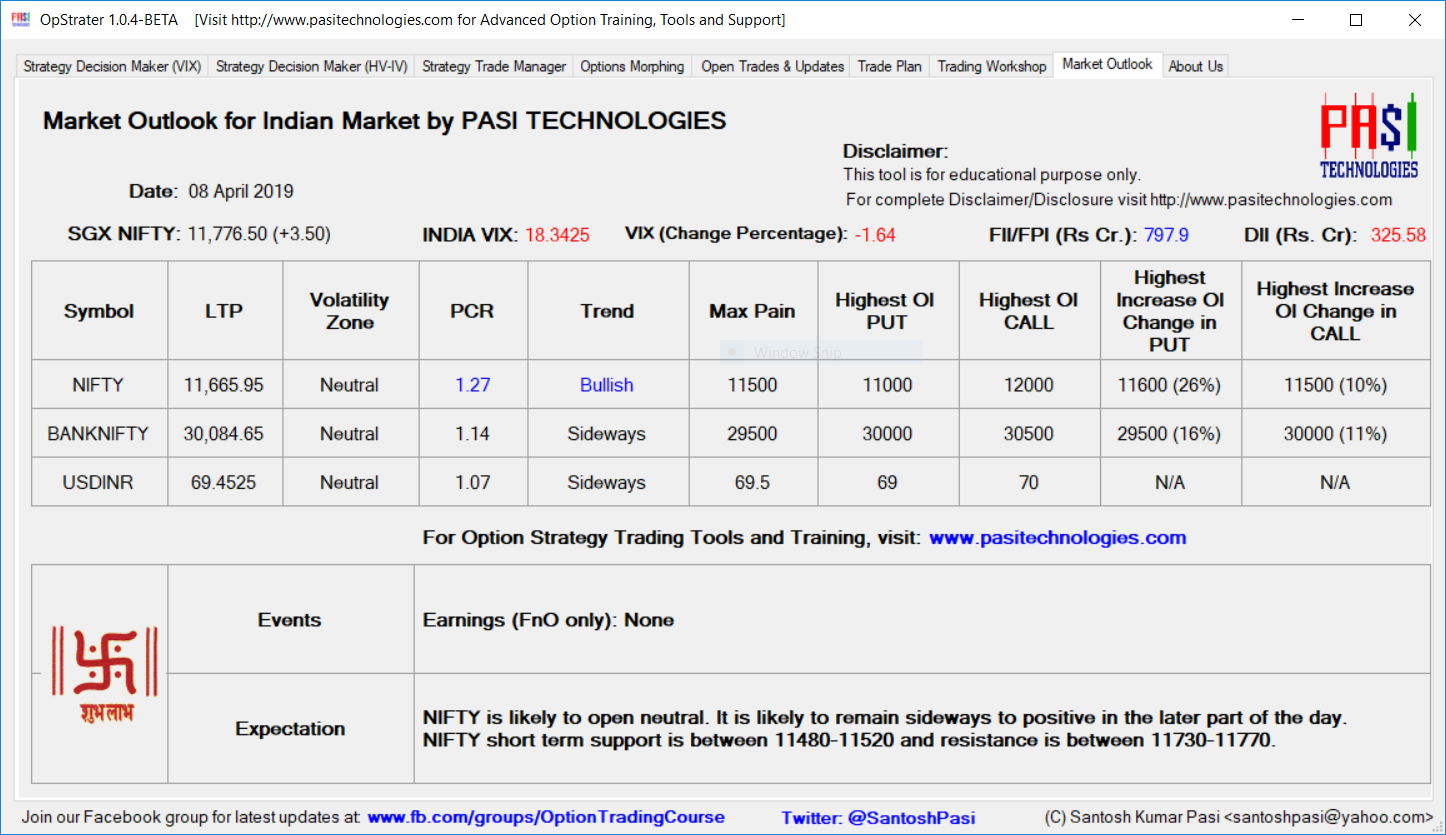Click SGX NIFTY value 11,776.50 (+3.50)
The width and height of the screenshot is (1446, 835).
click(259, 234)
